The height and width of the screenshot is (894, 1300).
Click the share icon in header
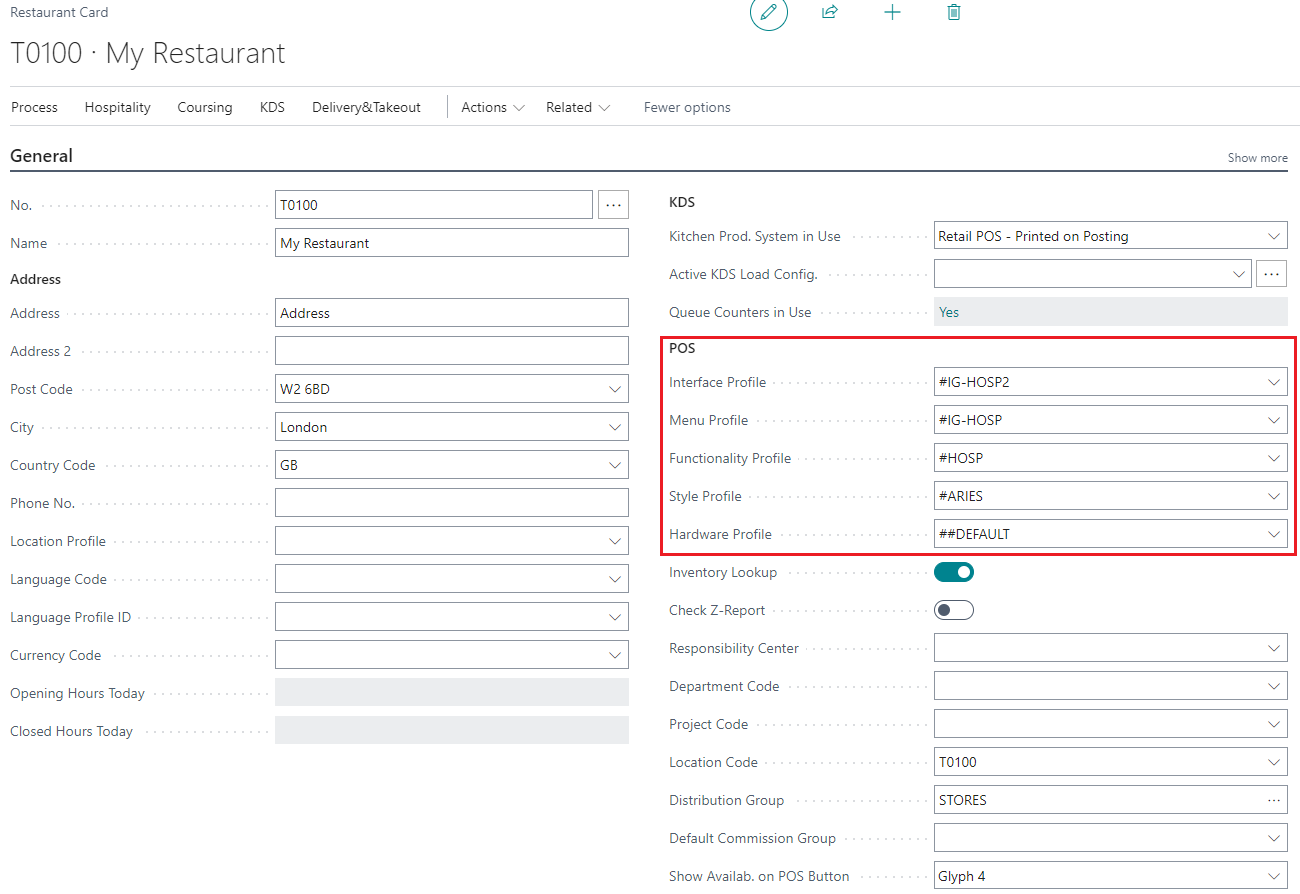coord(829,13)
